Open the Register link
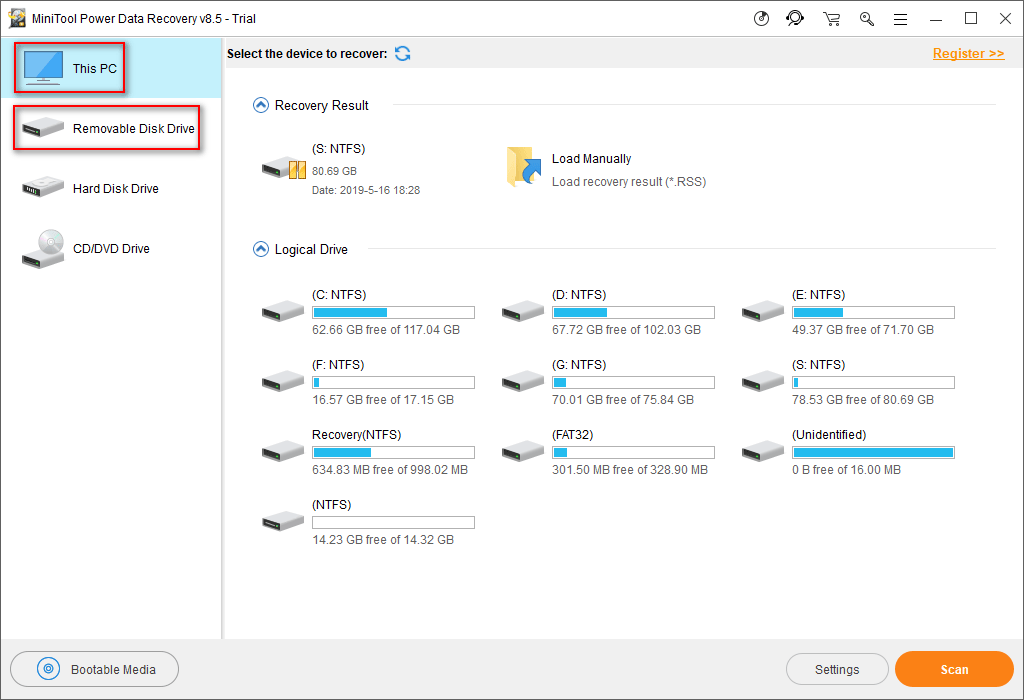The height and width of the screenshot is (700, 1024). tap(968, 53)
